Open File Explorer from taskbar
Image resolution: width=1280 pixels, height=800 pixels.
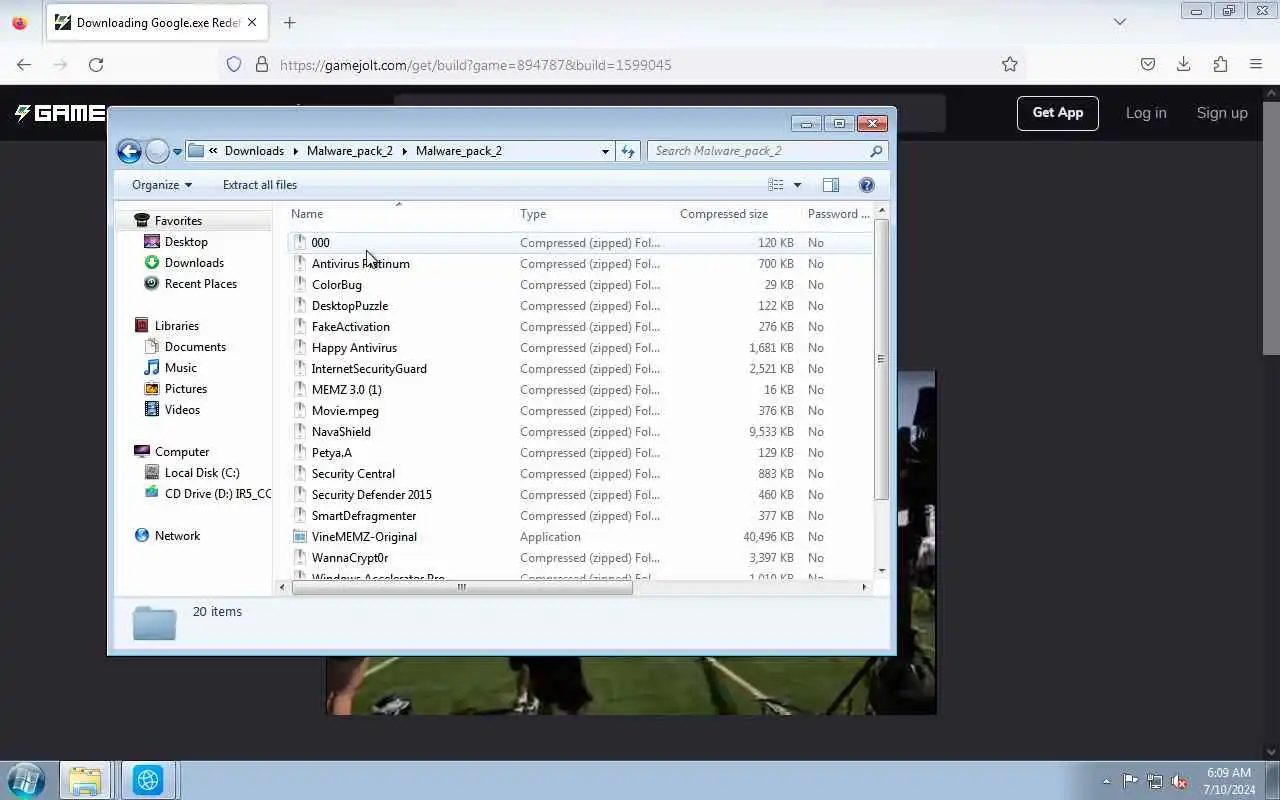pos(86,780)
